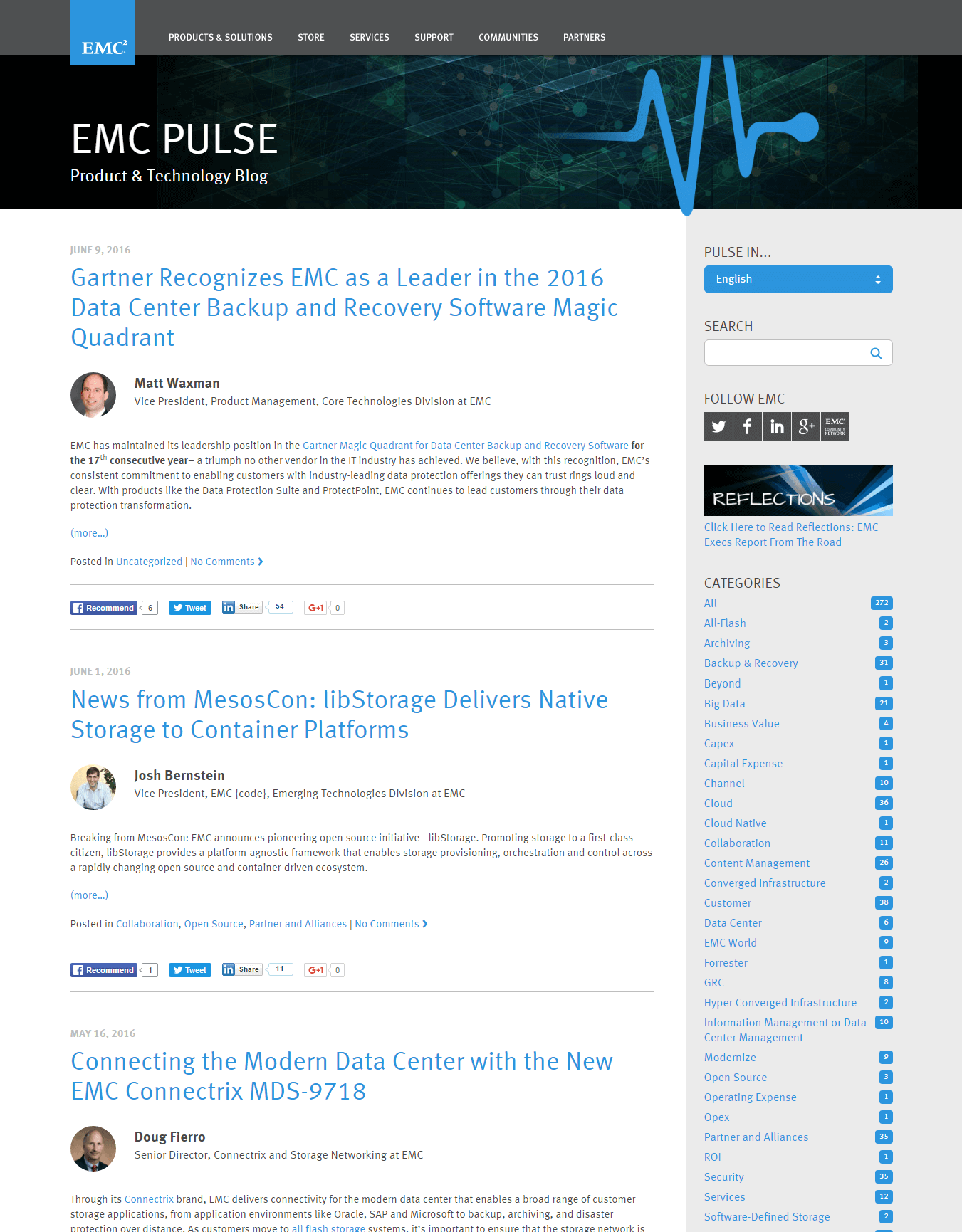Open No Comments link for Gartner post
Viewport: 962px width, 1232px height.
[x=226, y=562]
